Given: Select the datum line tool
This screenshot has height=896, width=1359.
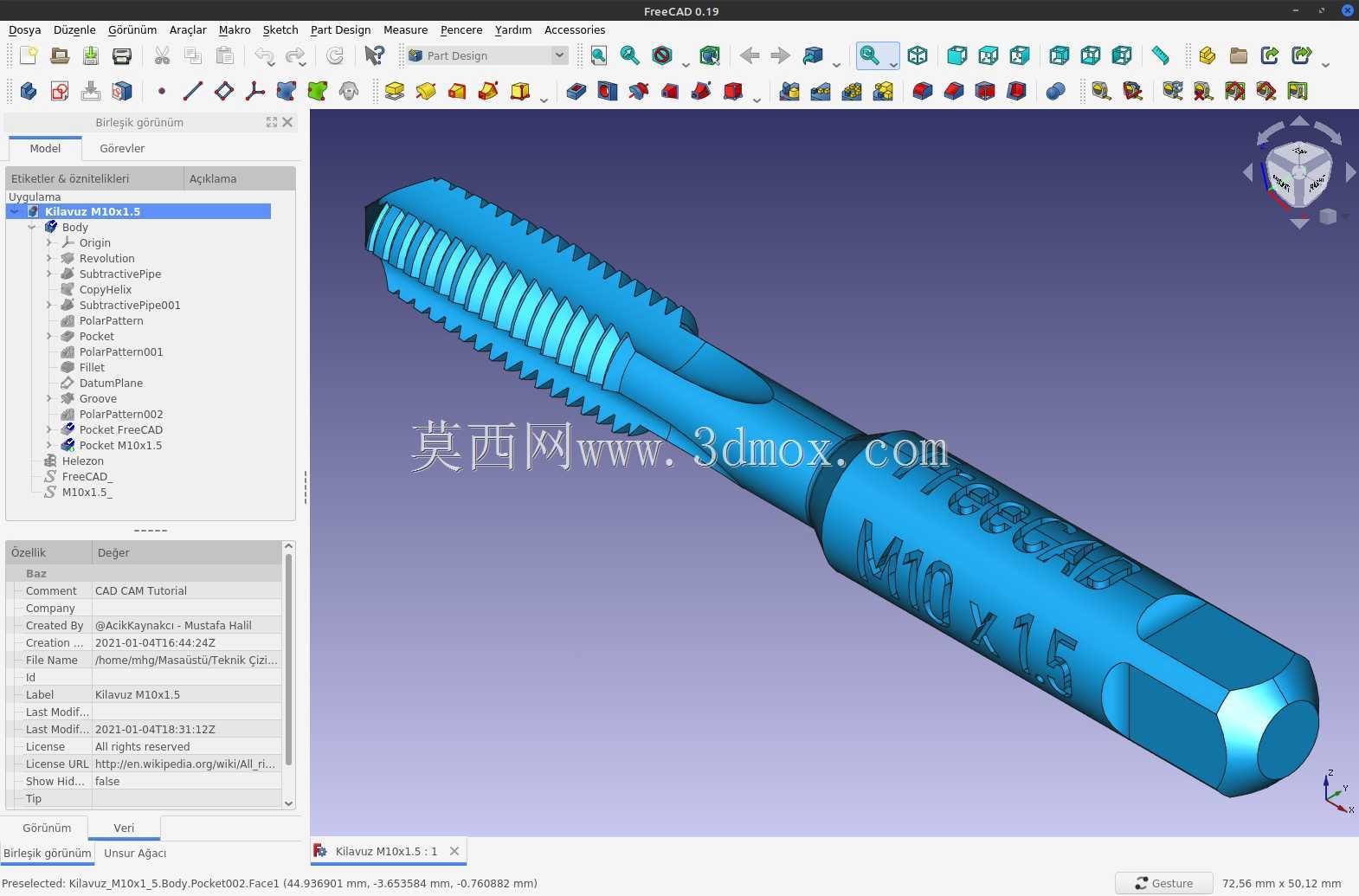Looking at the screenshot, I should [x=193, y=91].
